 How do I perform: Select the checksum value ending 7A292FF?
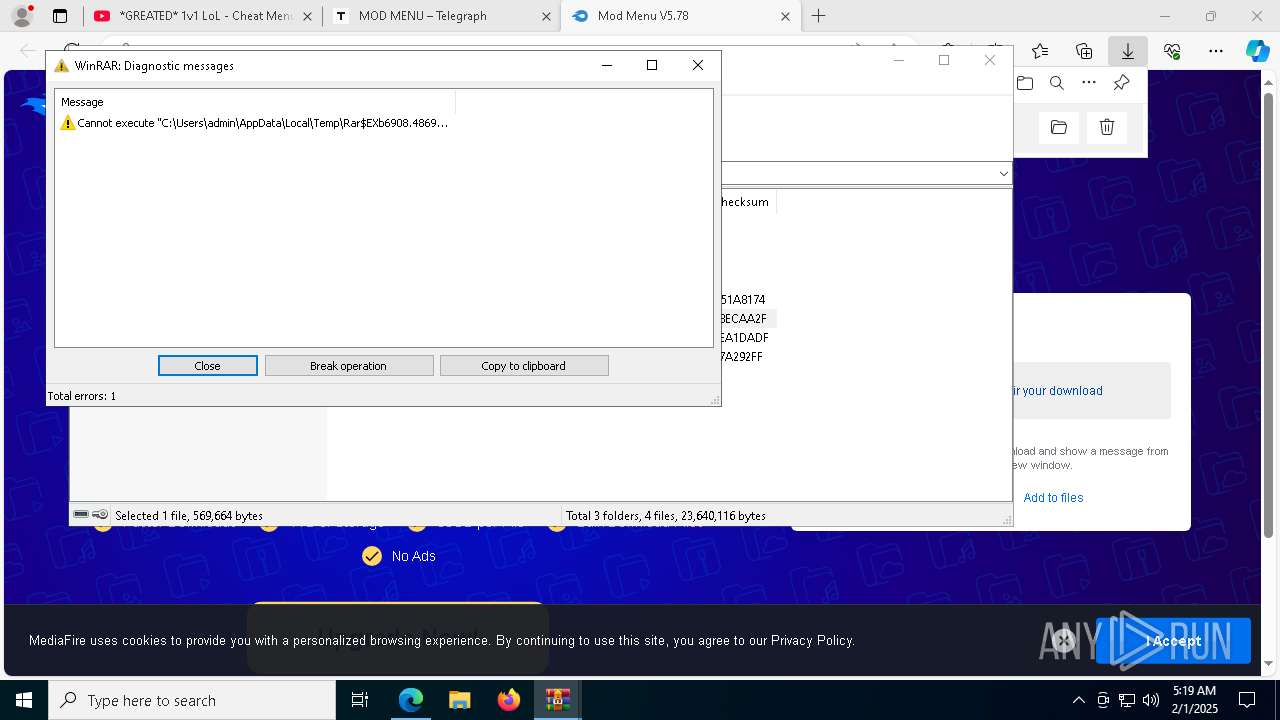(x=742, y=357)
